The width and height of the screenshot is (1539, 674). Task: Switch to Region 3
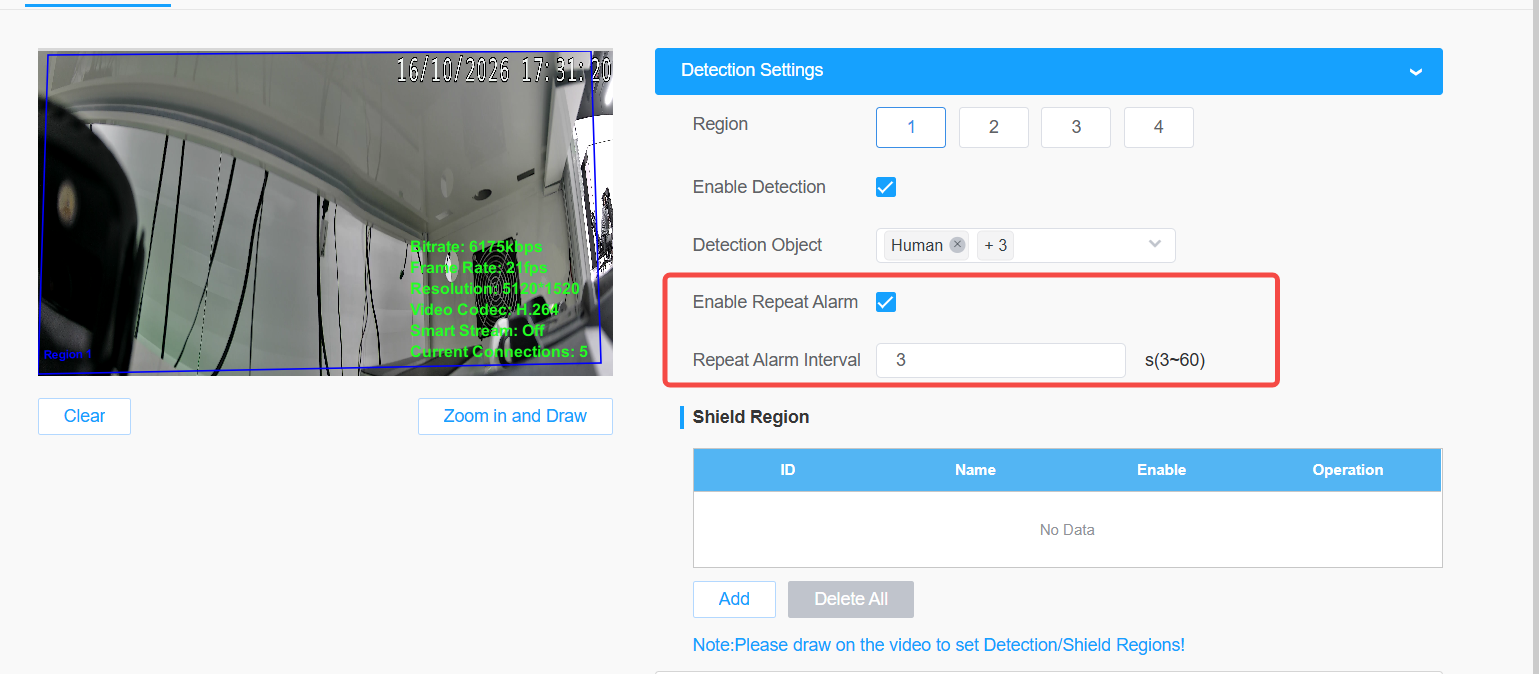click(1076, 128)
